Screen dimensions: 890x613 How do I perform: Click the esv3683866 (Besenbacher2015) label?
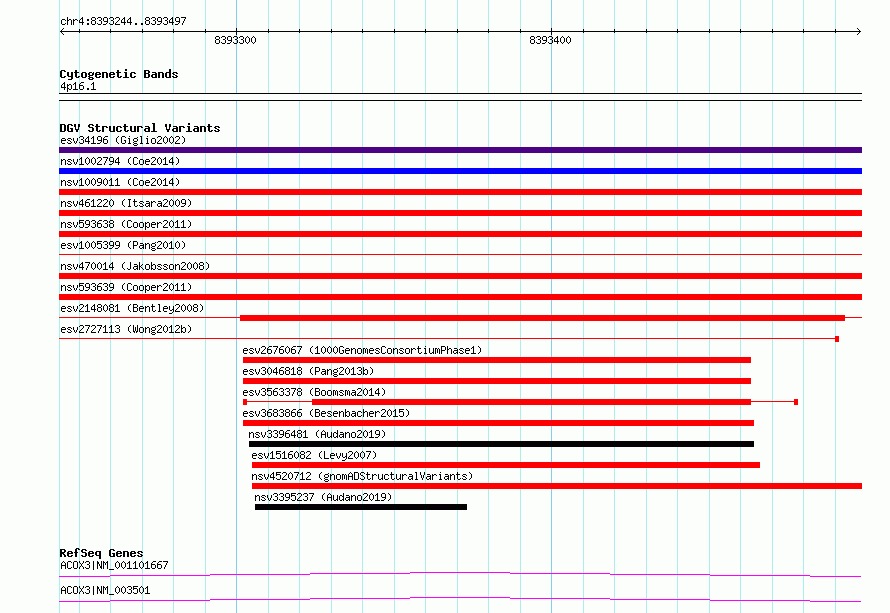click(326, 413)
